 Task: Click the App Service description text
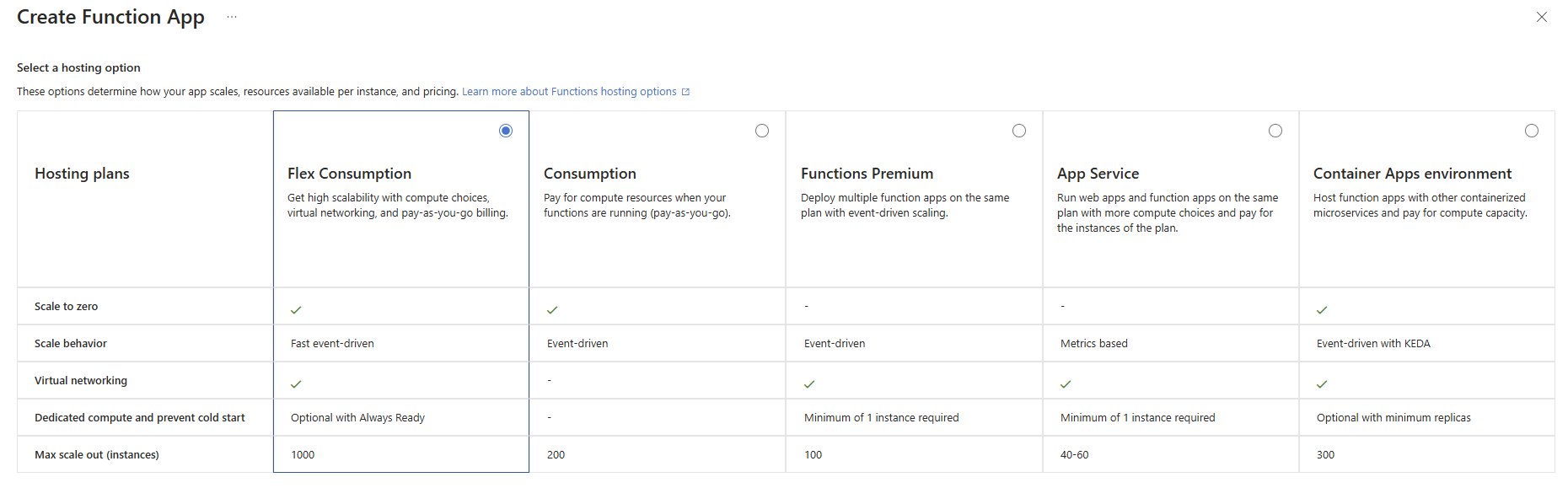click(x=1168, y=213)
